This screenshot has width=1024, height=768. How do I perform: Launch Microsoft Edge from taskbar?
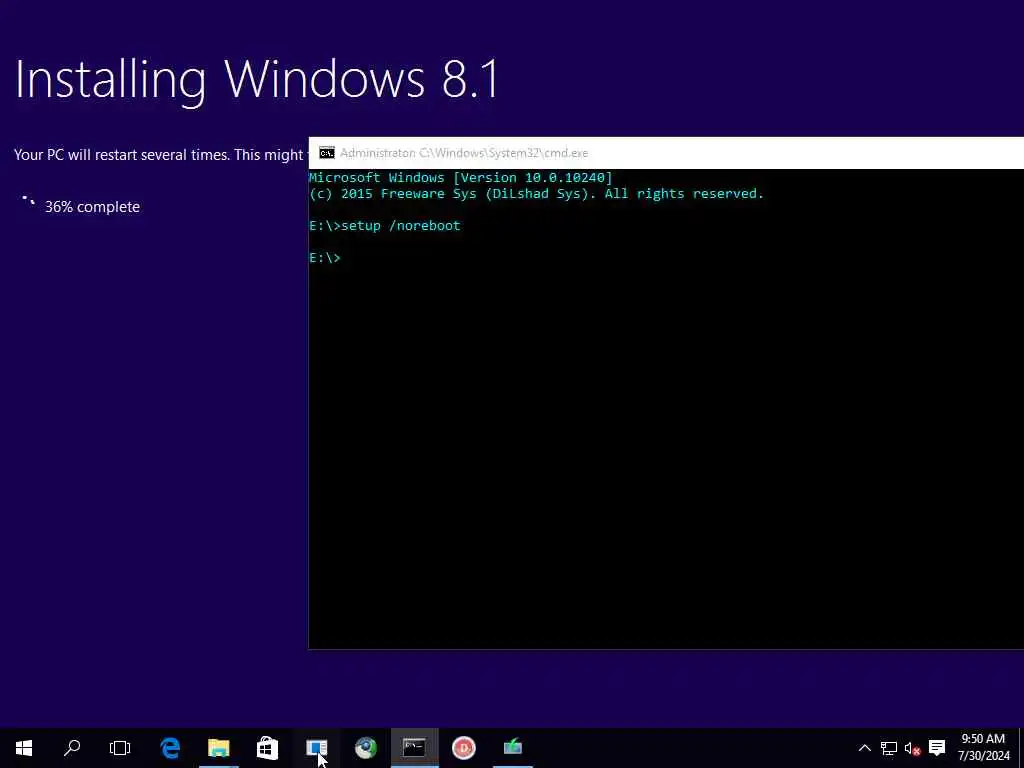tap(170, 748)
